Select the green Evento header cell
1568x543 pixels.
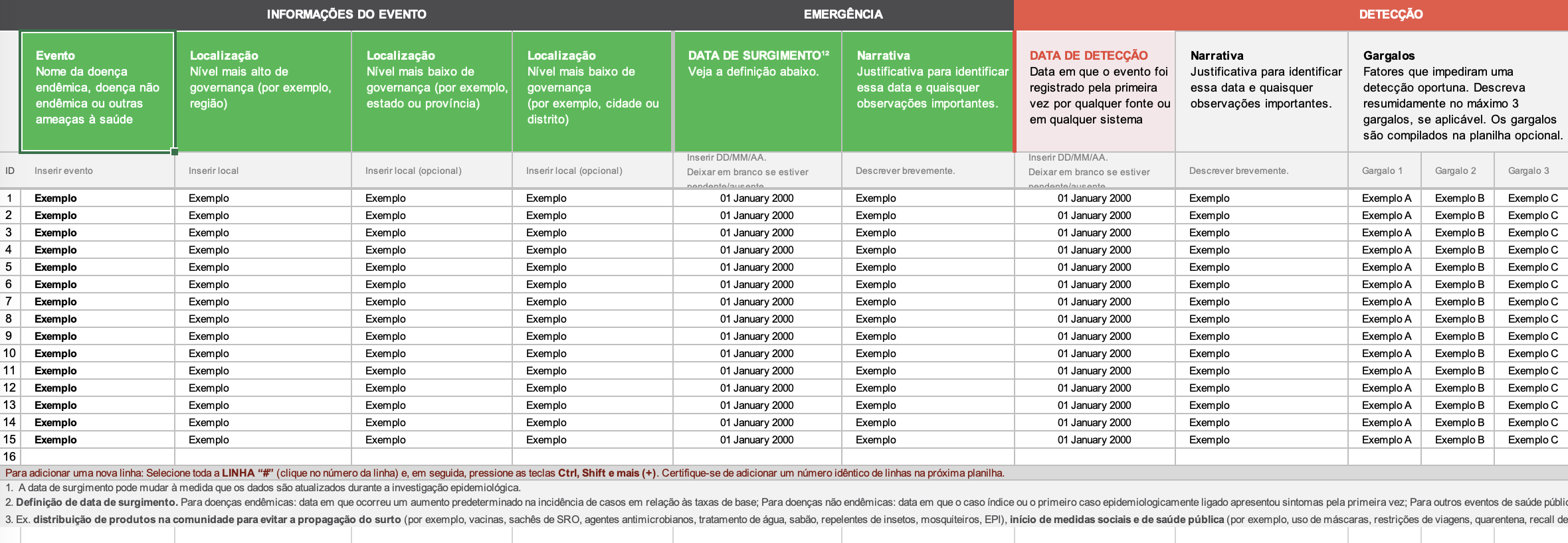point(97,92)
